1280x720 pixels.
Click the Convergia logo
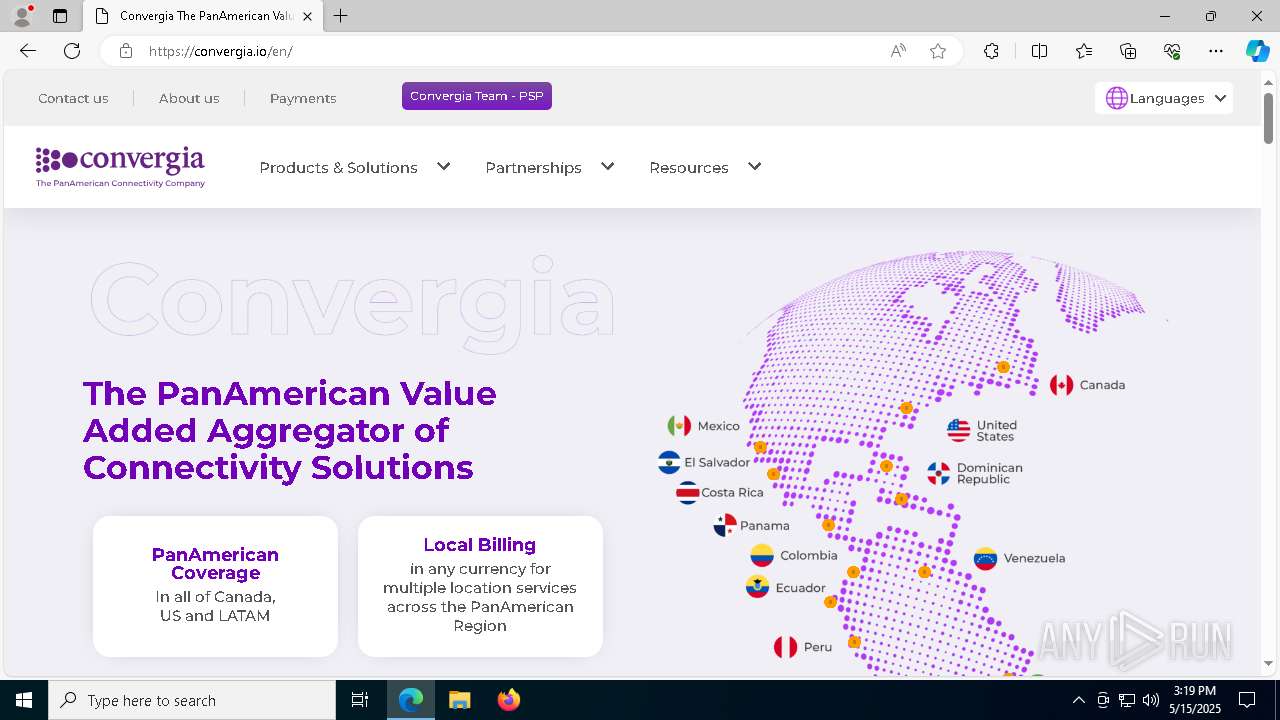pyautogui.click(x=120, y=167)
